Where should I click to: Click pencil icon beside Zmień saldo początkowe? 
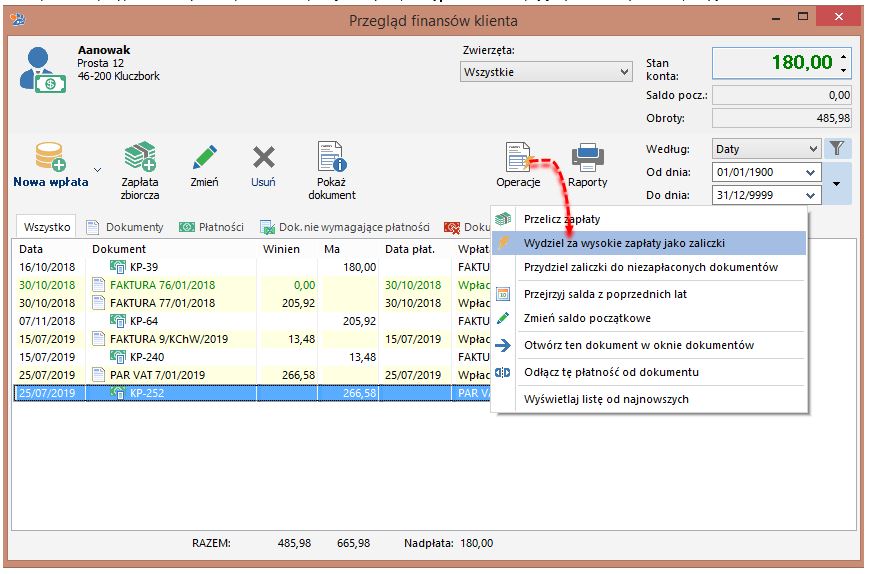point(503,318)
